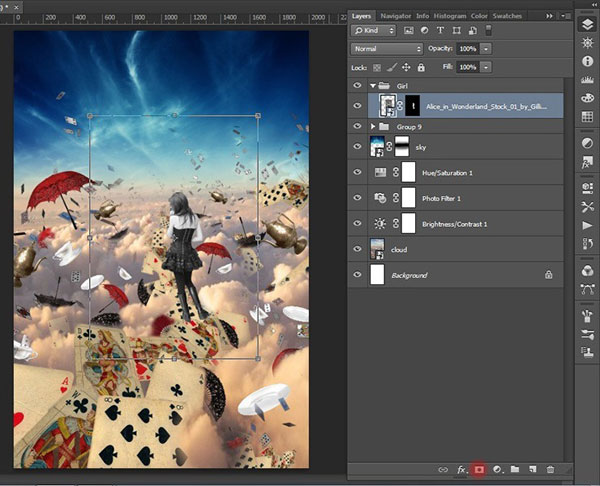600x486 pixels.
Task: Open the Adjustments circle icon in dock
Action: [x=587, y=144]
